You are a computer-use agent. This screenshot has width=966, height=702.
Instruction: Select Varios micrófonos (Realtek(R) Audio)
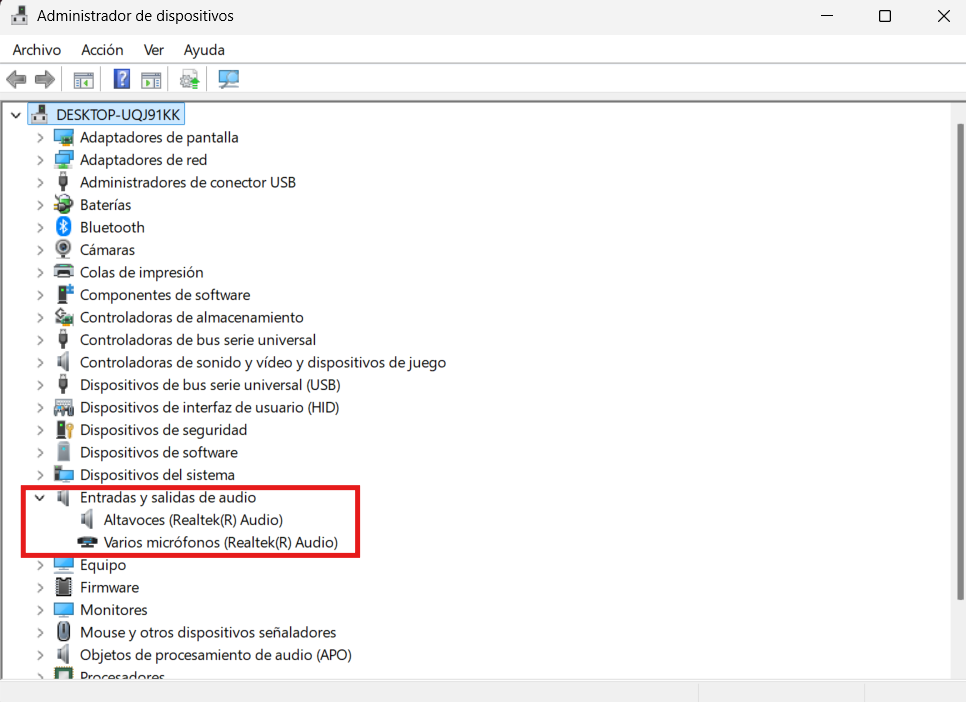(x=221, y=542)
